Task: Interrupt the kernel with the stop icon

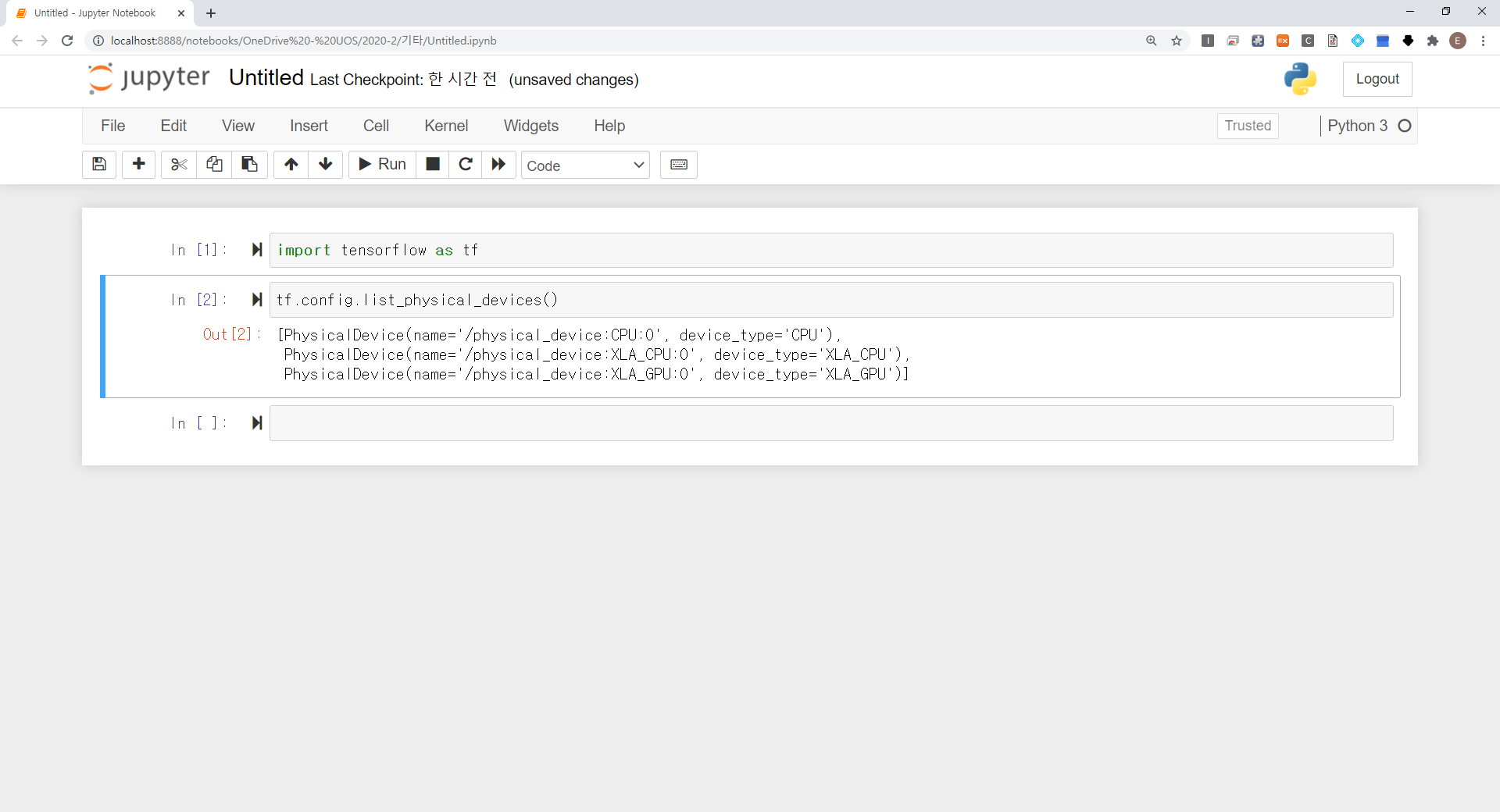Action: point(433,164)
